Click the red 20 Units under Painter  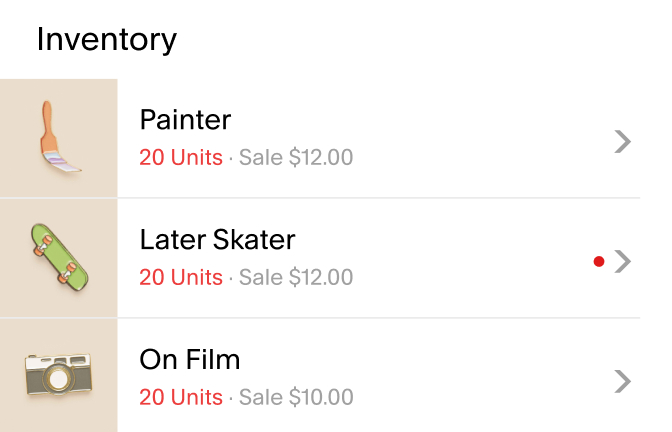181,157
